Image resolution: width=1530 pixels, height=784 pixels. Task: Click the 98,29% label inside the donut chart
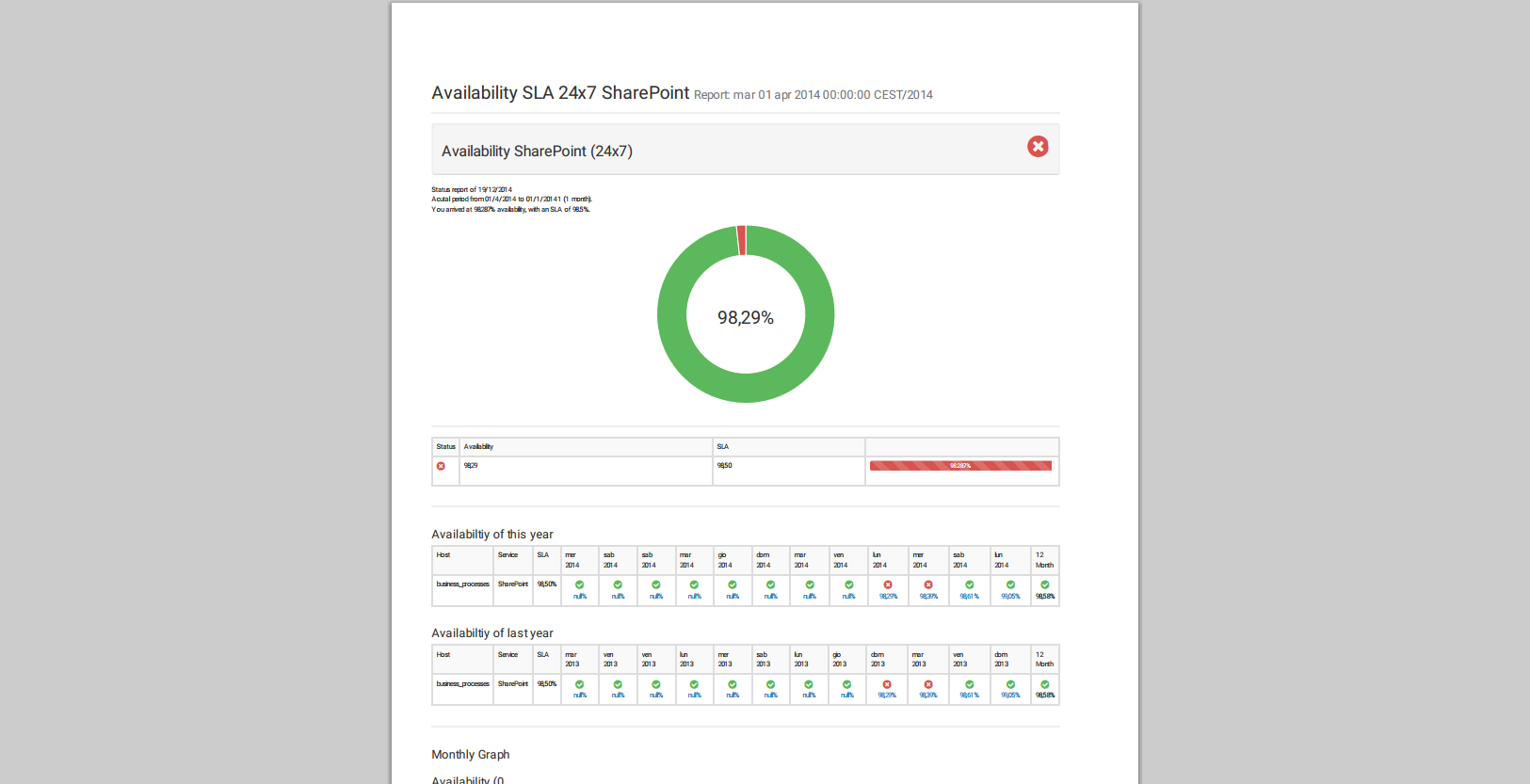click(746, 318)
